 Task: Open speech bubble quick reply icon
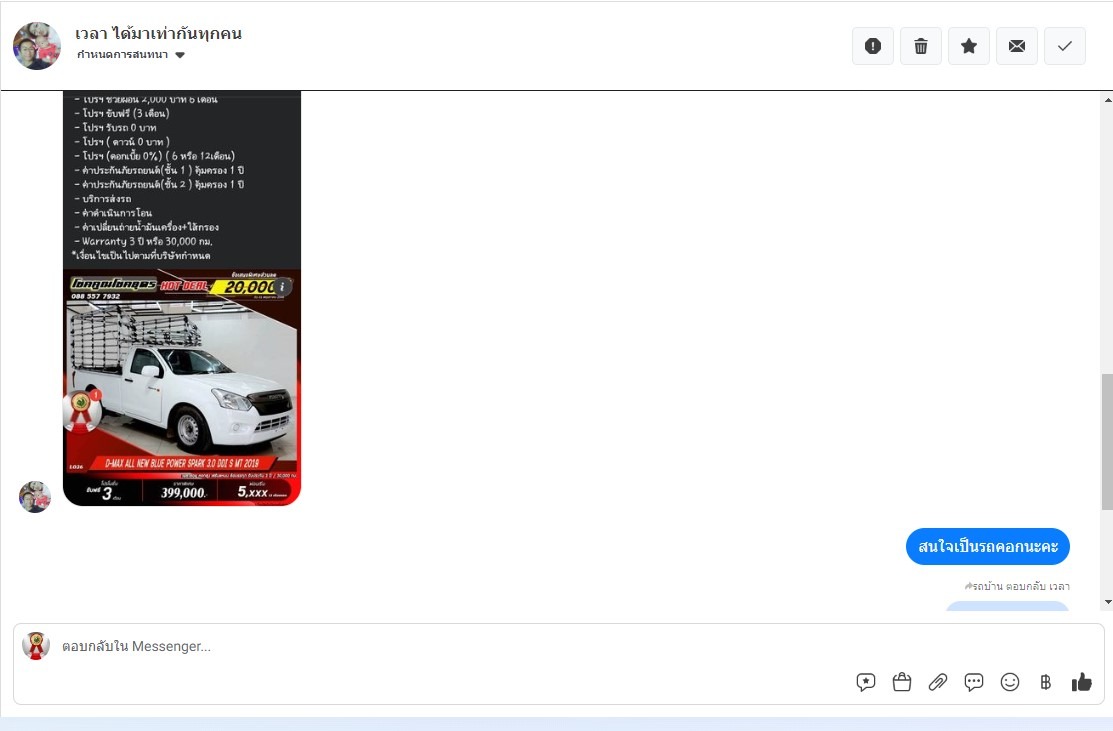974,682
